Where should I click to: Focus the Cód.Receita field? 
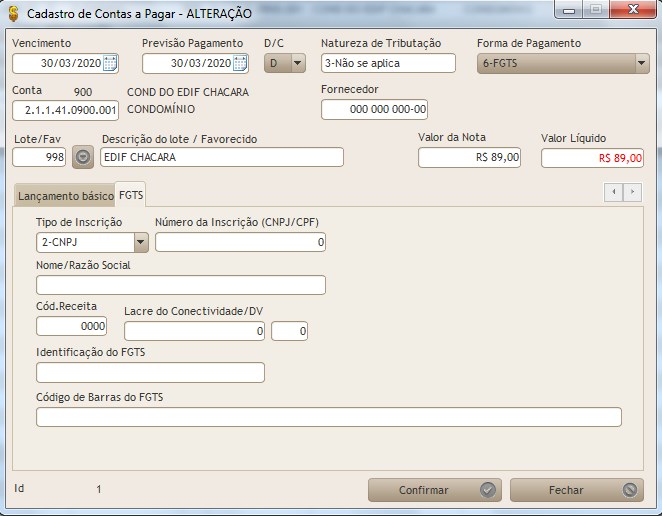click(71, 326)
